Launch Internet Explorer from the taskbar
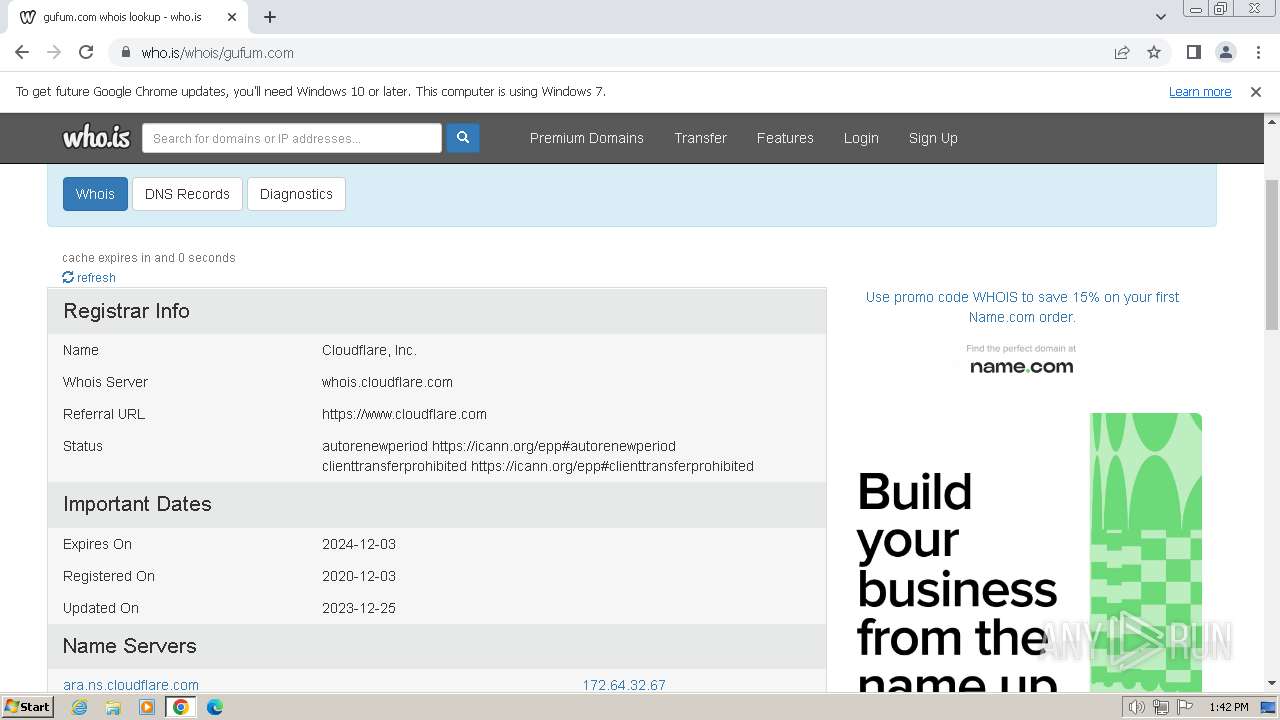This screenshot has height=720, width=1280. pyautogui.click(x=80, y=707)
